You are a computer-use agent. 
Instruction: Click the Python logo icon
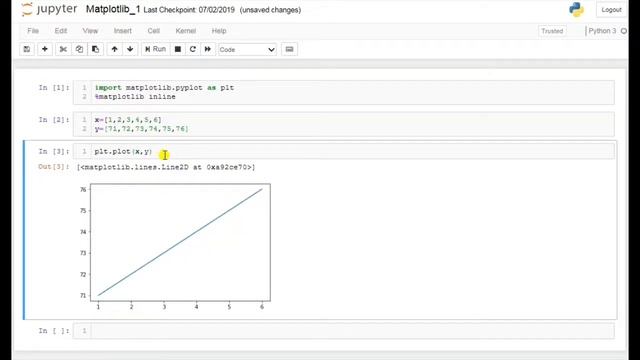(x=576, y=9)
